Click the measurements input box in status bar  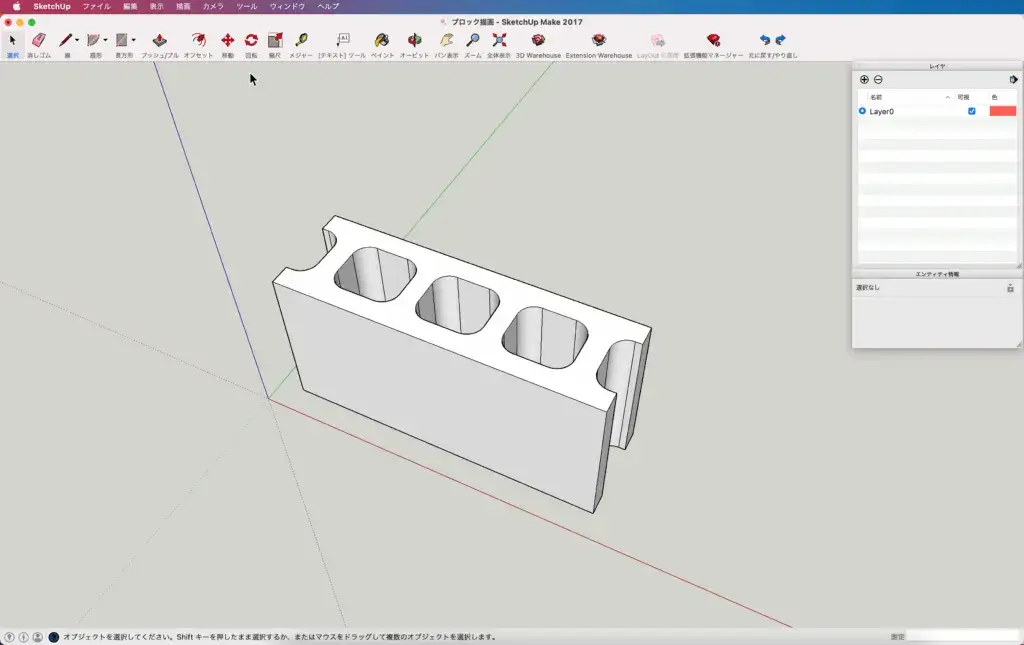pyautogui.click(x=963, y=636)
